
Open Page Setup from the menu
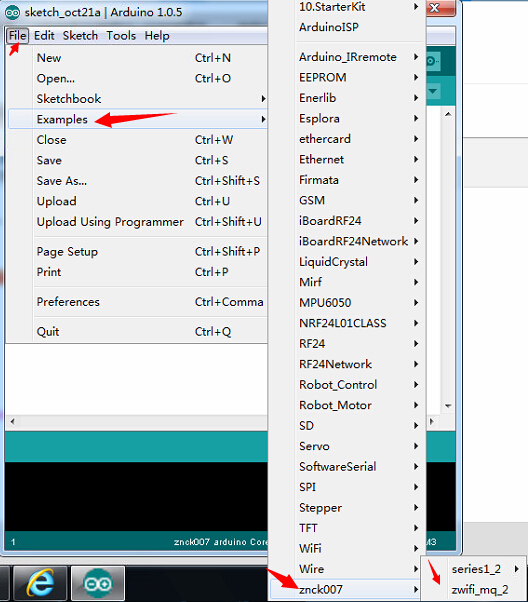click(137, 251)
